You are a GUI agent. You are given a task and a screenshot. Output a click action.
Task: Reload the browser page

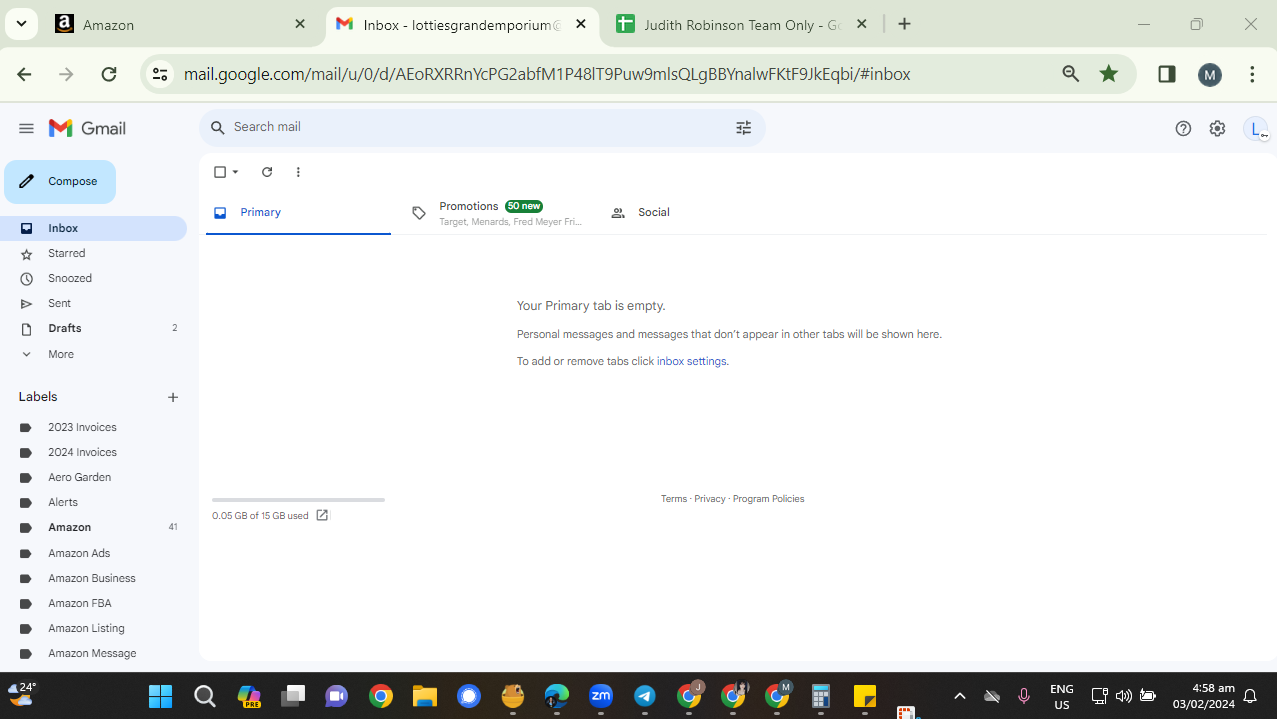click(109, 74)
